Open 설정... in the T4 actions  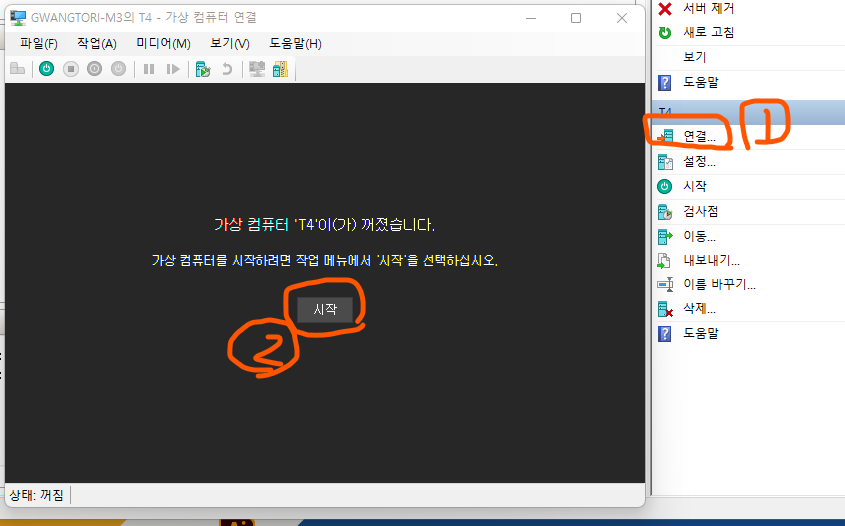(x=699, y=161)
